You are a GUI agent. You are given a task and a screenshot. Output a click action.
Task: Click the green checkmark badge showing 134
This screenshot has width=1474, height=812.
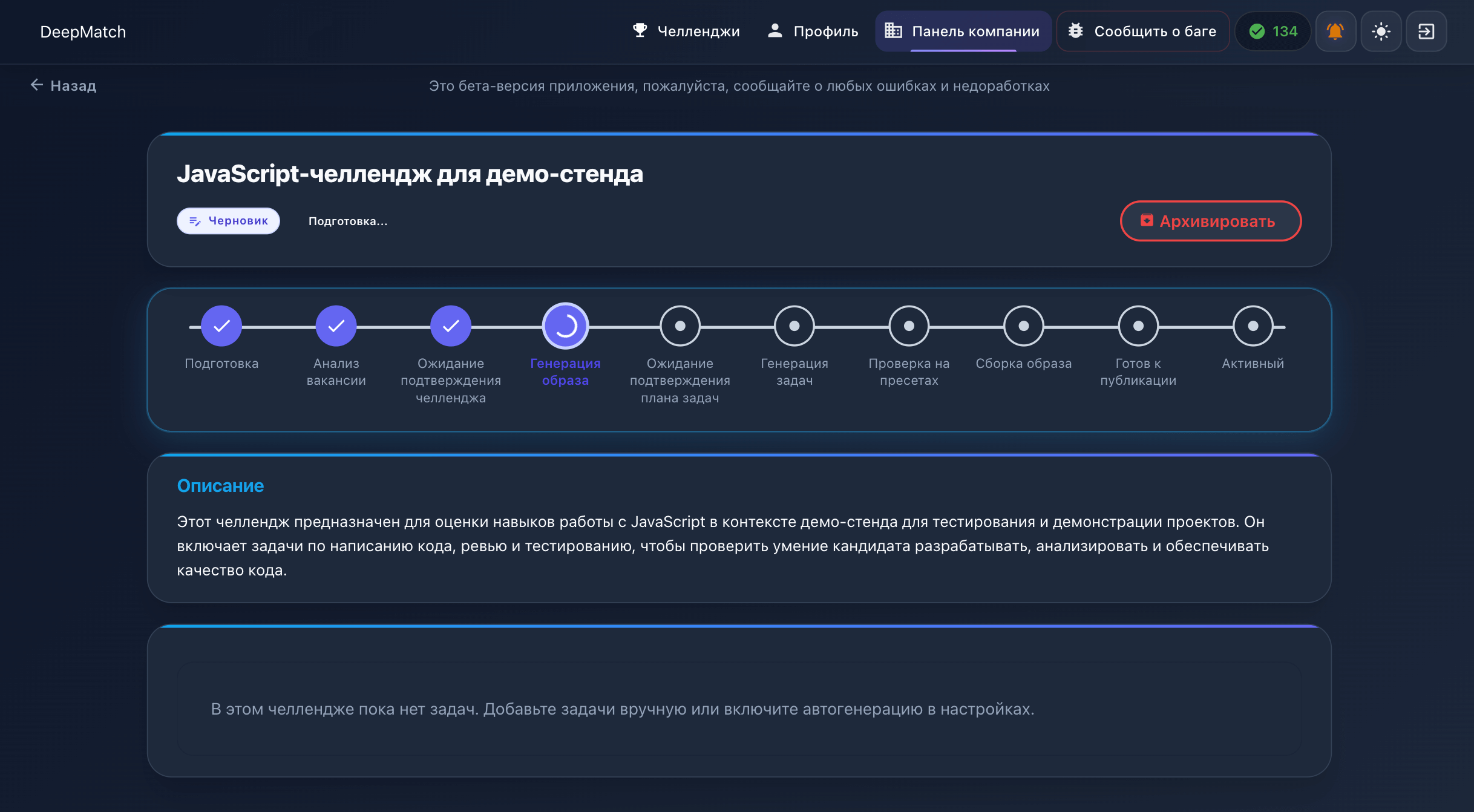[1273, 31]
